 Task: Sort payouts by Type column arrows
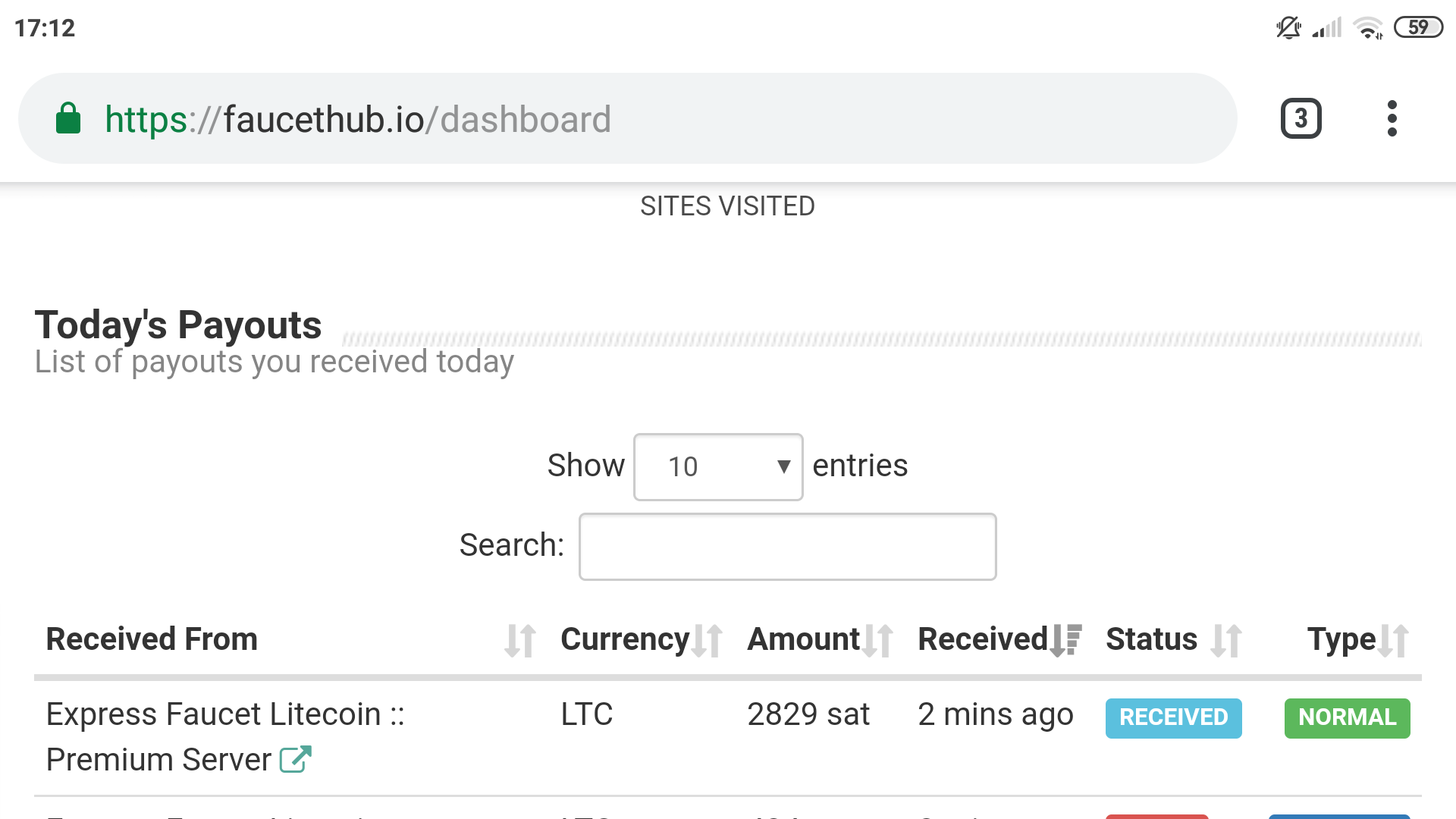point(1394,640)
